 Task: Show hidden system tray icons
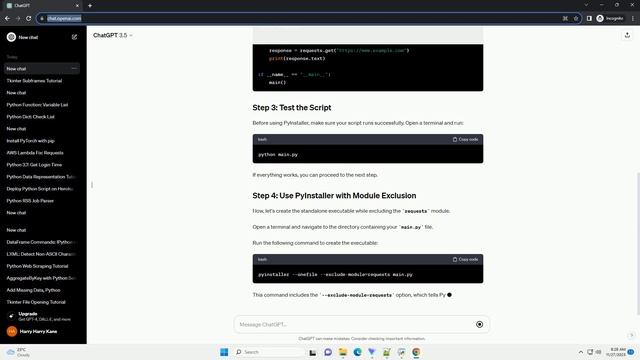580,352
